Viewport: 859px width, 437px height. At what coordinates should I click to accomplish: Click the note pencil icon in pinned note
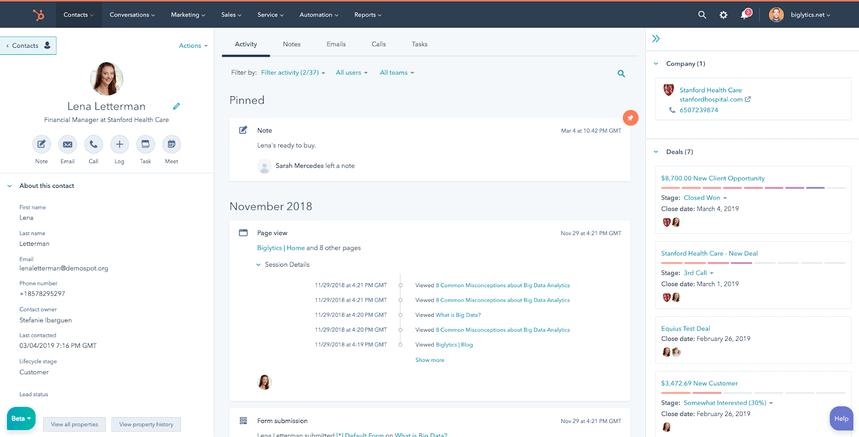pos(243,130)
